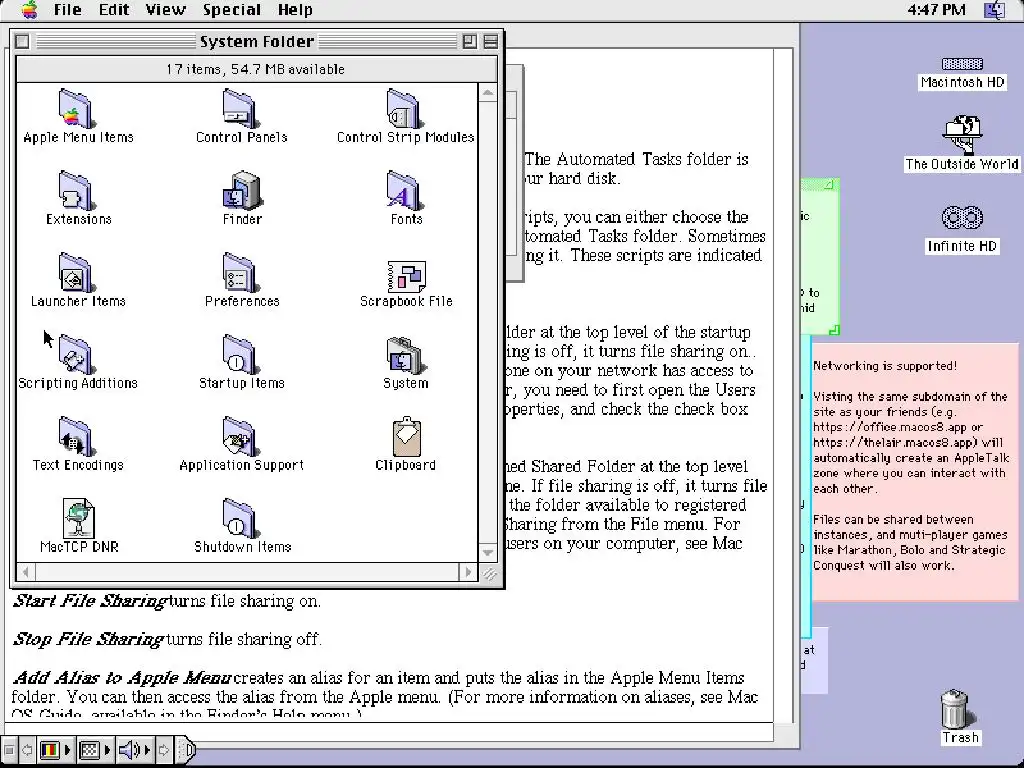Click the System Folder scroll up arrow
The height and width of the screenshot is (768, 1024).
click(488, 93)
